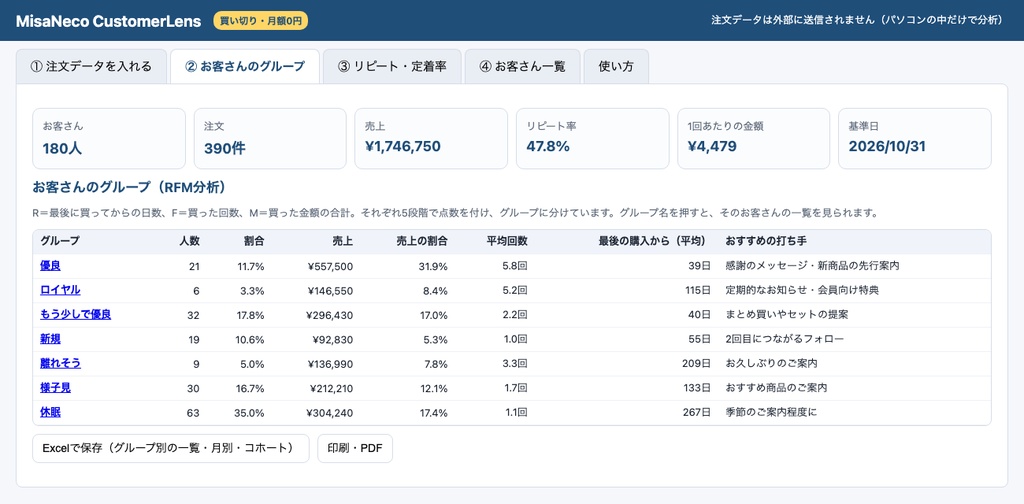Viewport: 1024px width, 504px height.
Task: Open the もう少しで優良 group link
Action: coord(76,315)
